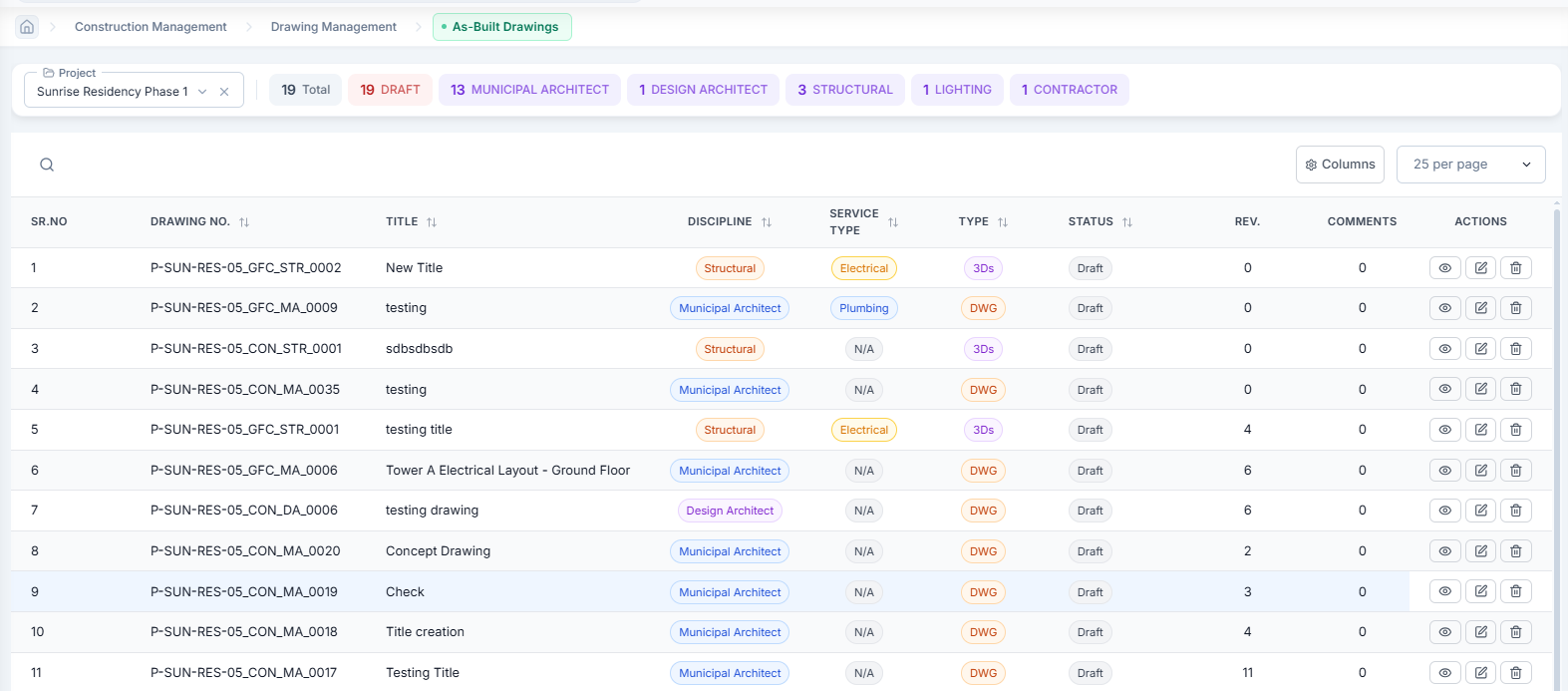The image size is (1568, 691).
Task: Delete drawing P-SUN-RES-05_GFC_STR_0002
Action: [x=1516, y=268]
